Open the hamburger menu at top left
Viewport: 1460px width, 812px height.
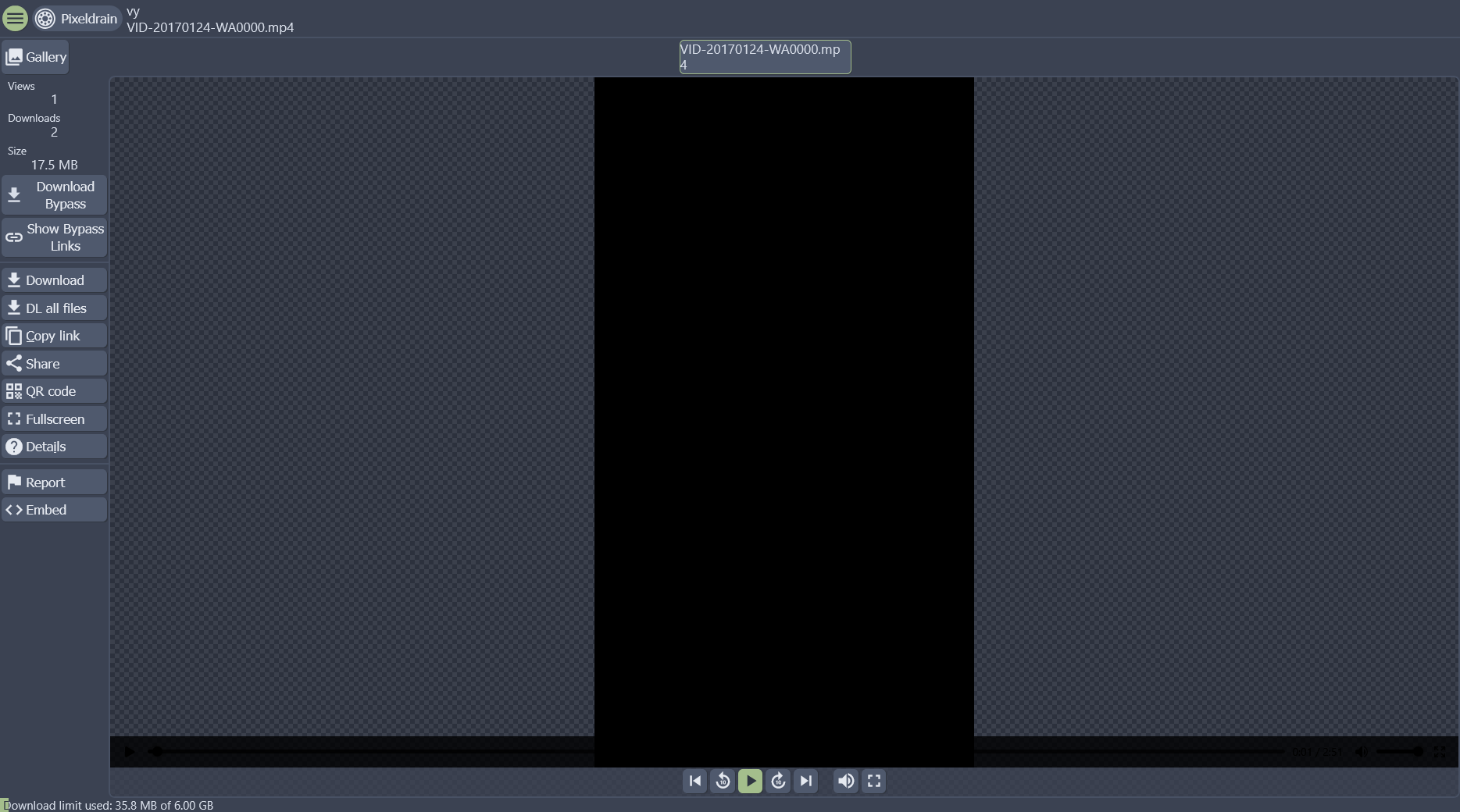click(15, 18)
